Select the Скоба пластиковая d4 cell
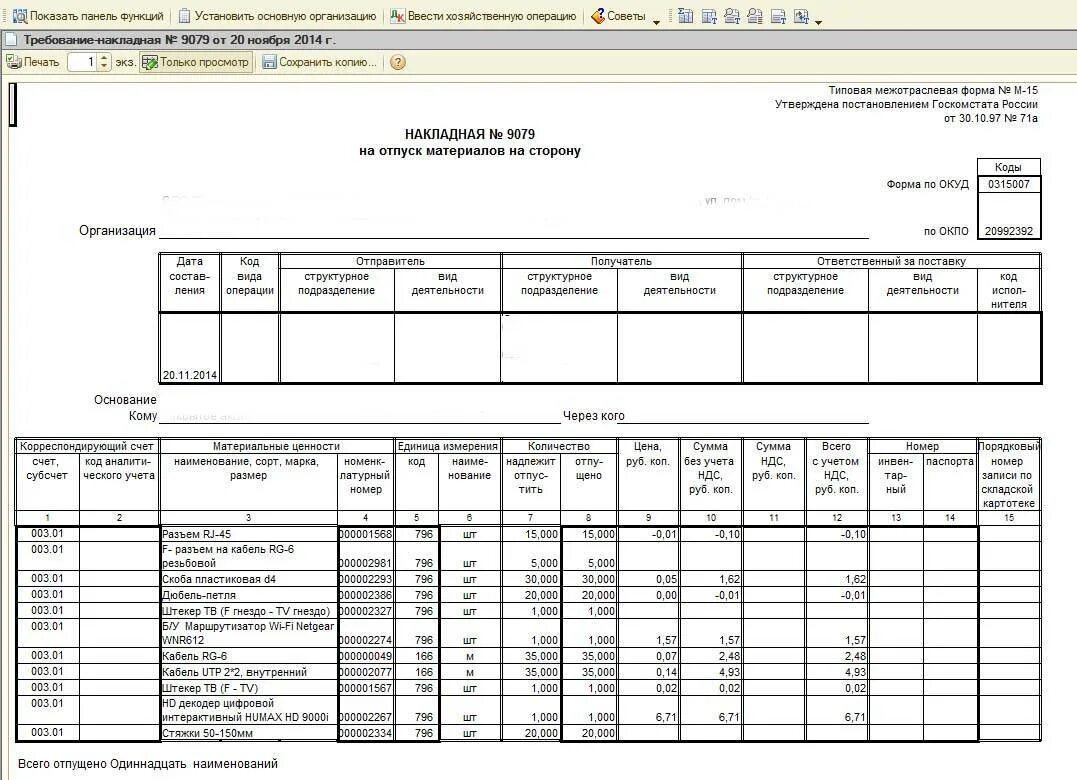Viewport: 1077px width, 780px height. pyautogui.click(x=249, y=579)
